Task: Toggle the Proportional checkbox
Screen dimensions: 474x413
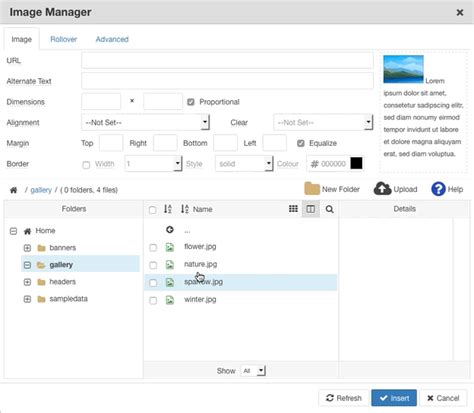Action: click(191, 102)
